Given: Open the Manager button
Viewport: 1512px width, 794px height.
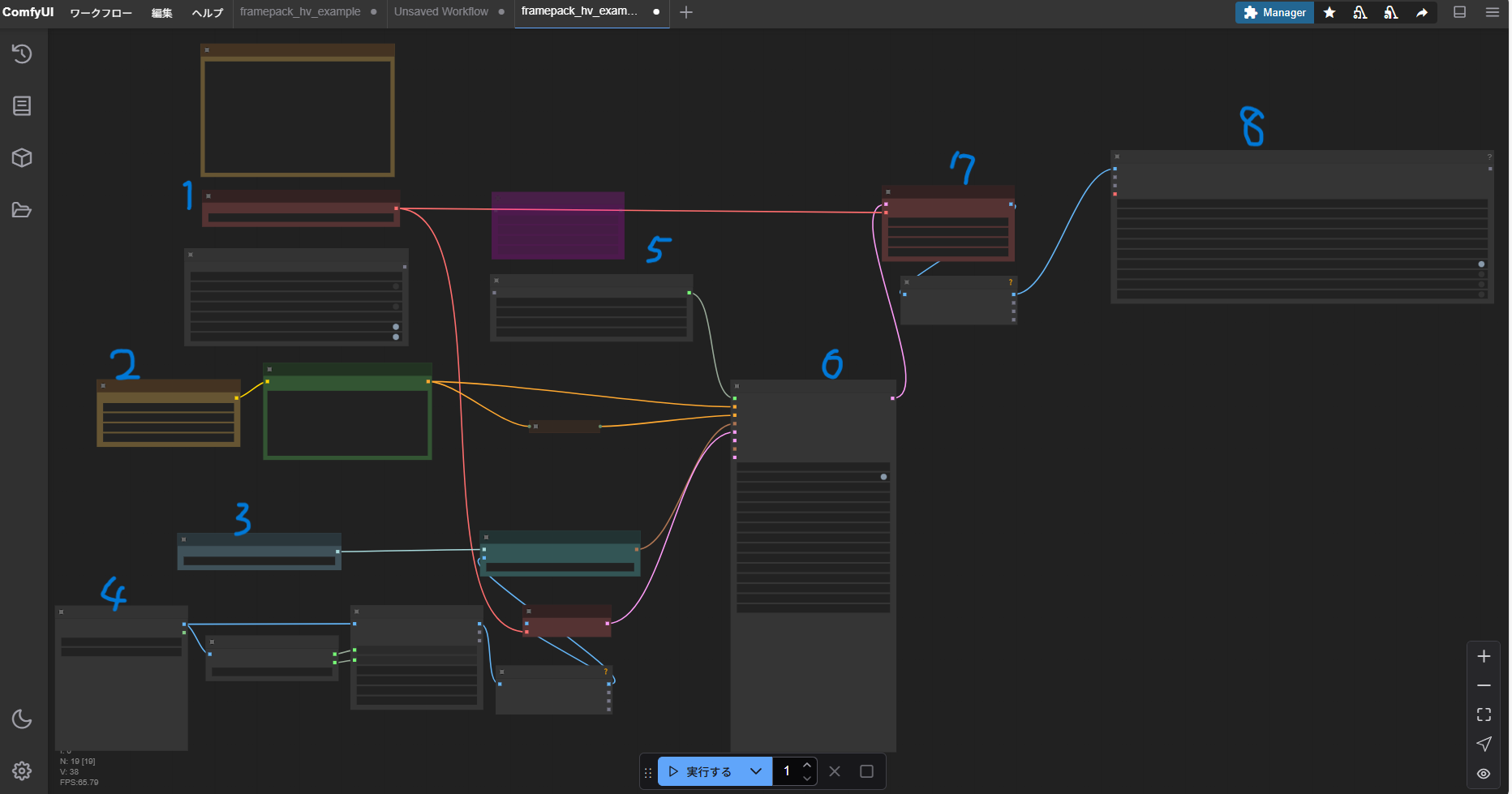Looking at the screenshot, I should coord(1275,12).
